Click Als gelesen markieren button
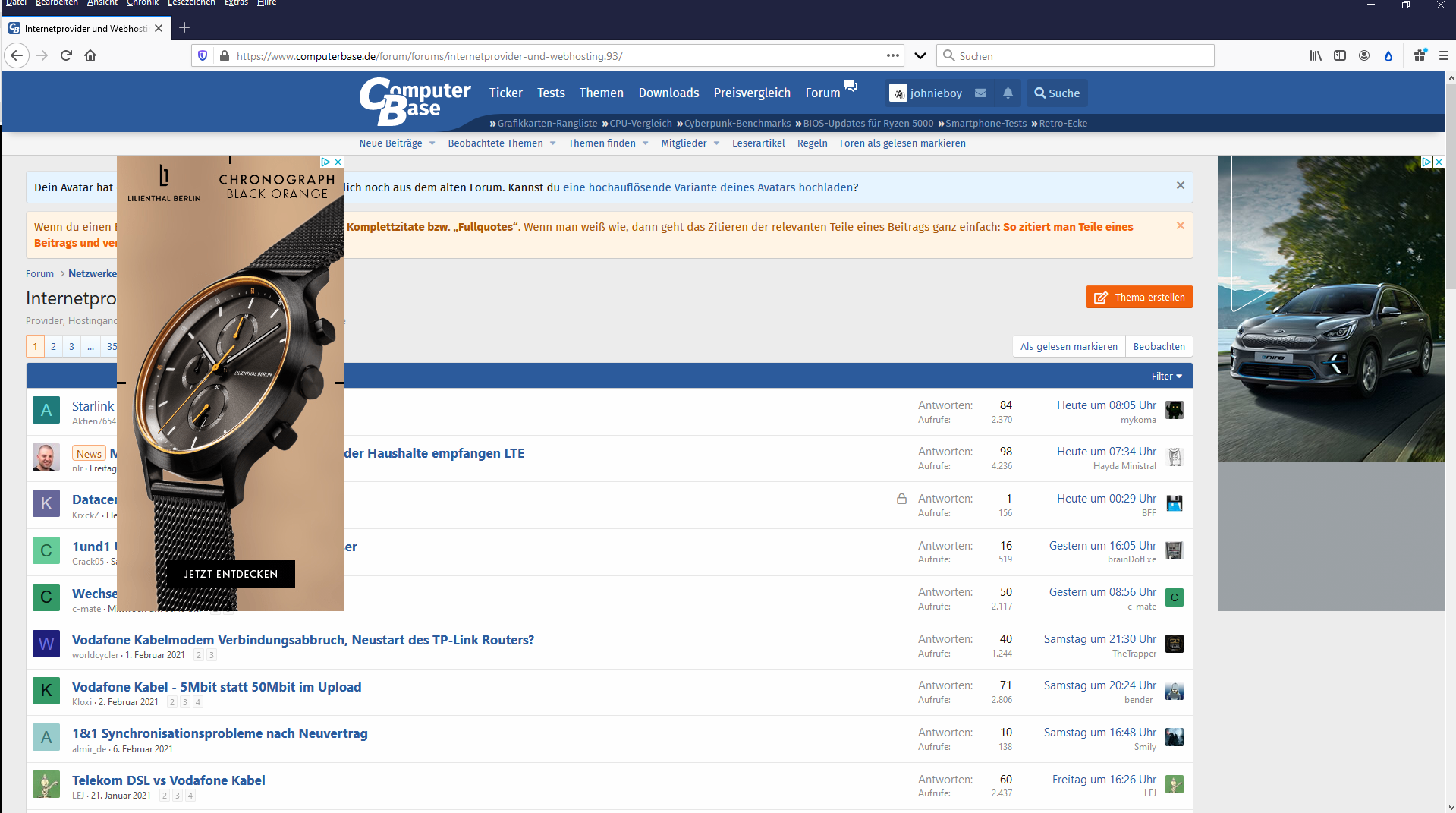1456x813 pixels. click(1068, 346)
